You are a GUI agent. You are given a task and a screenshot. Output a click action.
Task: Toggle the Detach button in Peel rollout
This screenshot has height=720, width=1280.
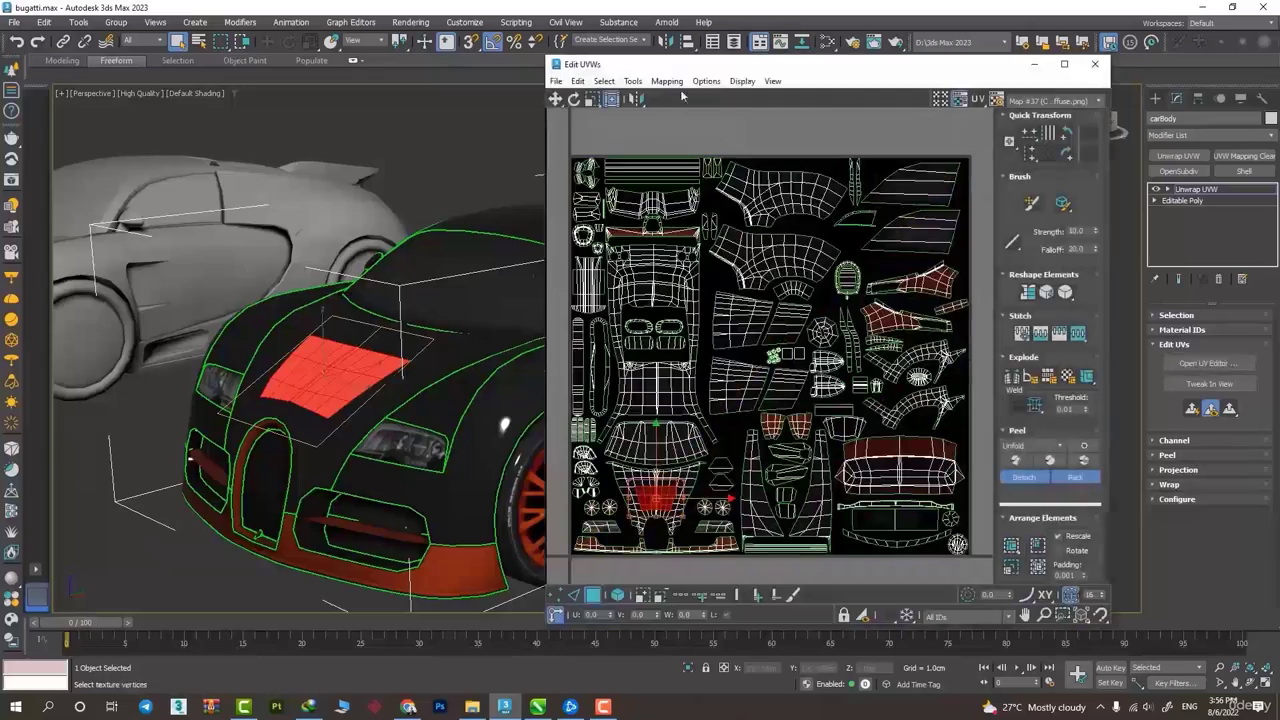pyautogui.click(x=1024, y=477)
